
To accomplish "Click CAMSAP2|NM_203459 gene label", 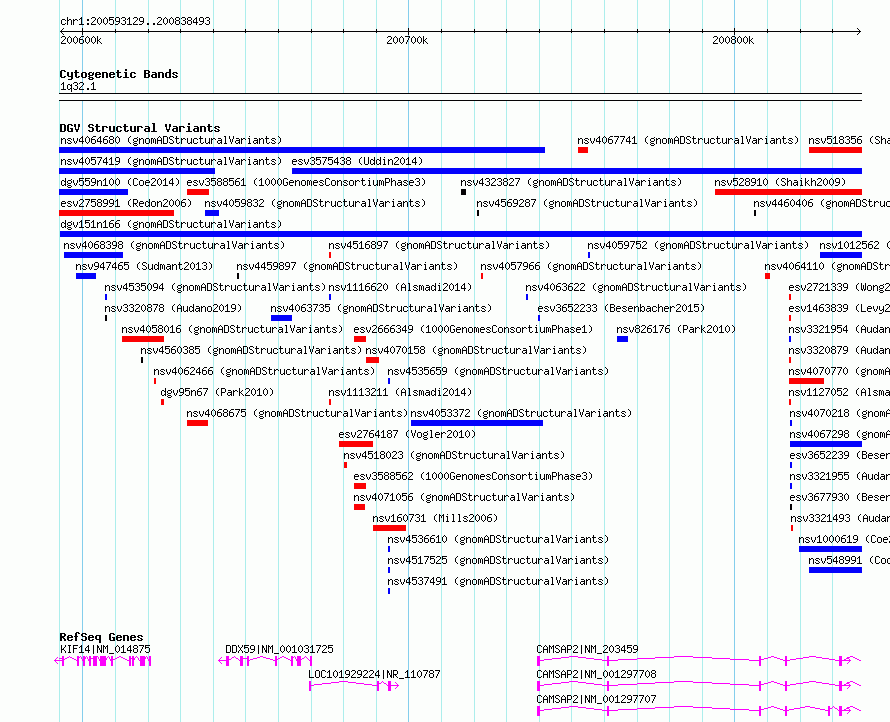I will pyautogui.click(x=587, y=649).
